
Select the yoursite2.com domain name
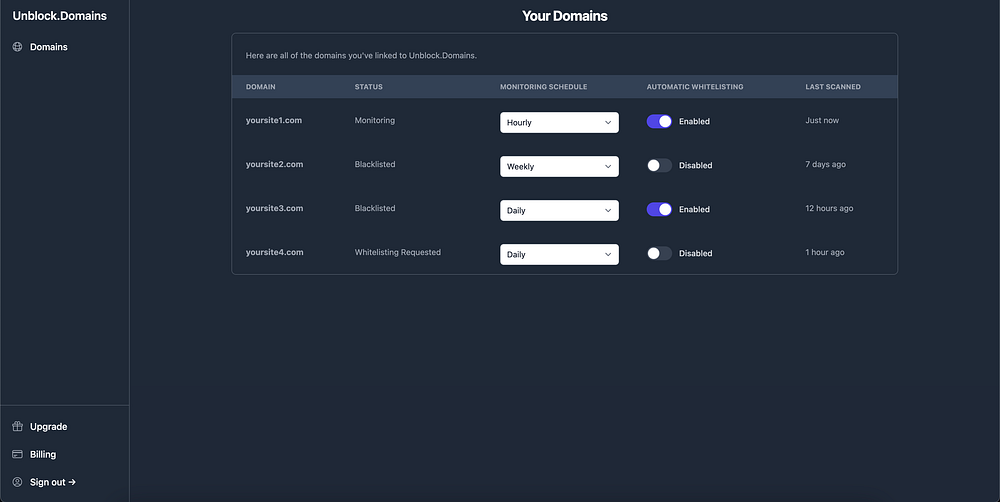(x=274, y=164)
